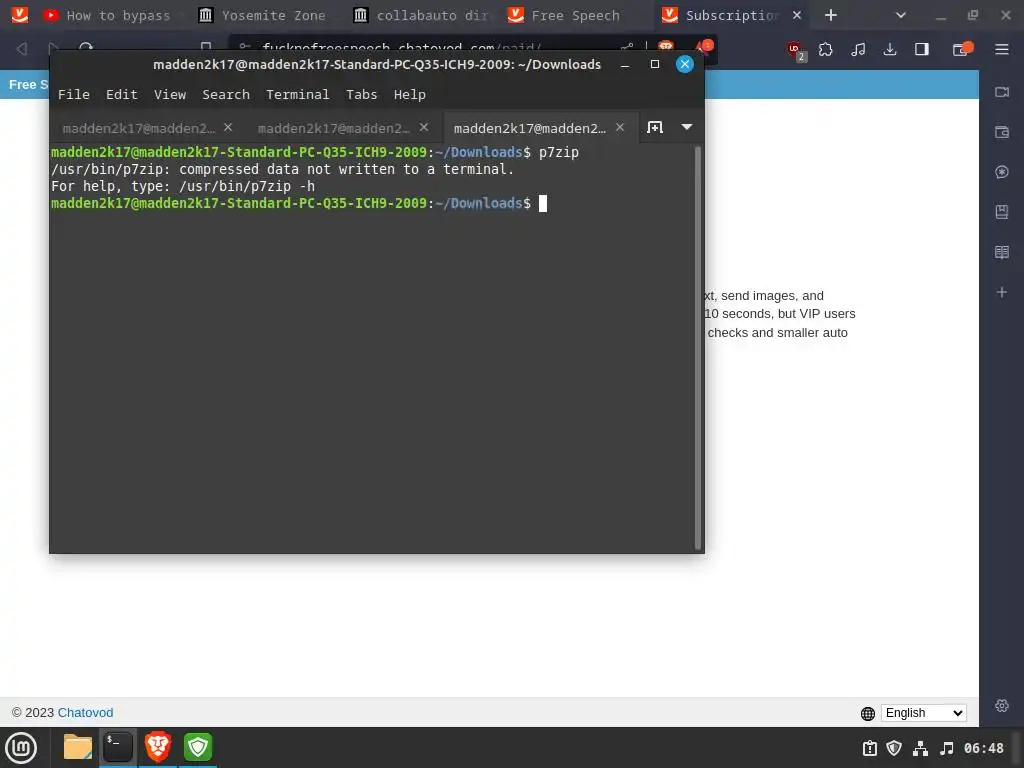1024x768 pixels.
Task: Open Brave Talk camera icon in sidebar
Action: tap(1002, 92)
